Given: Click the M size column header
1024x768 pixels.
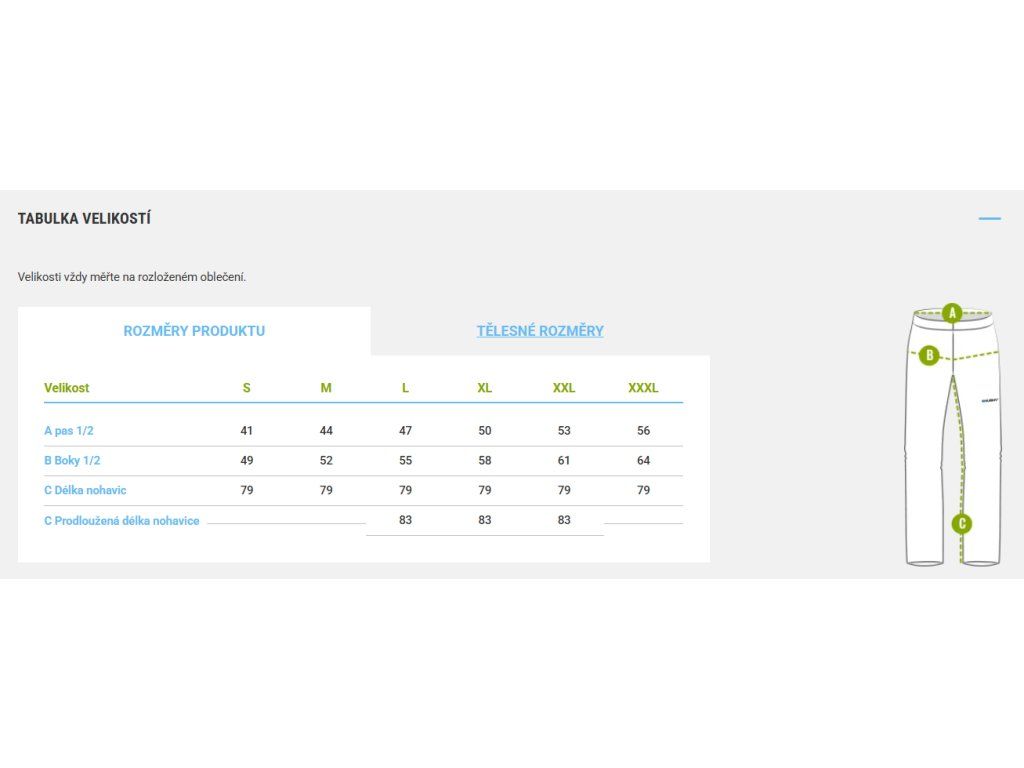Looking at the screenshot, I should [326, 388].
